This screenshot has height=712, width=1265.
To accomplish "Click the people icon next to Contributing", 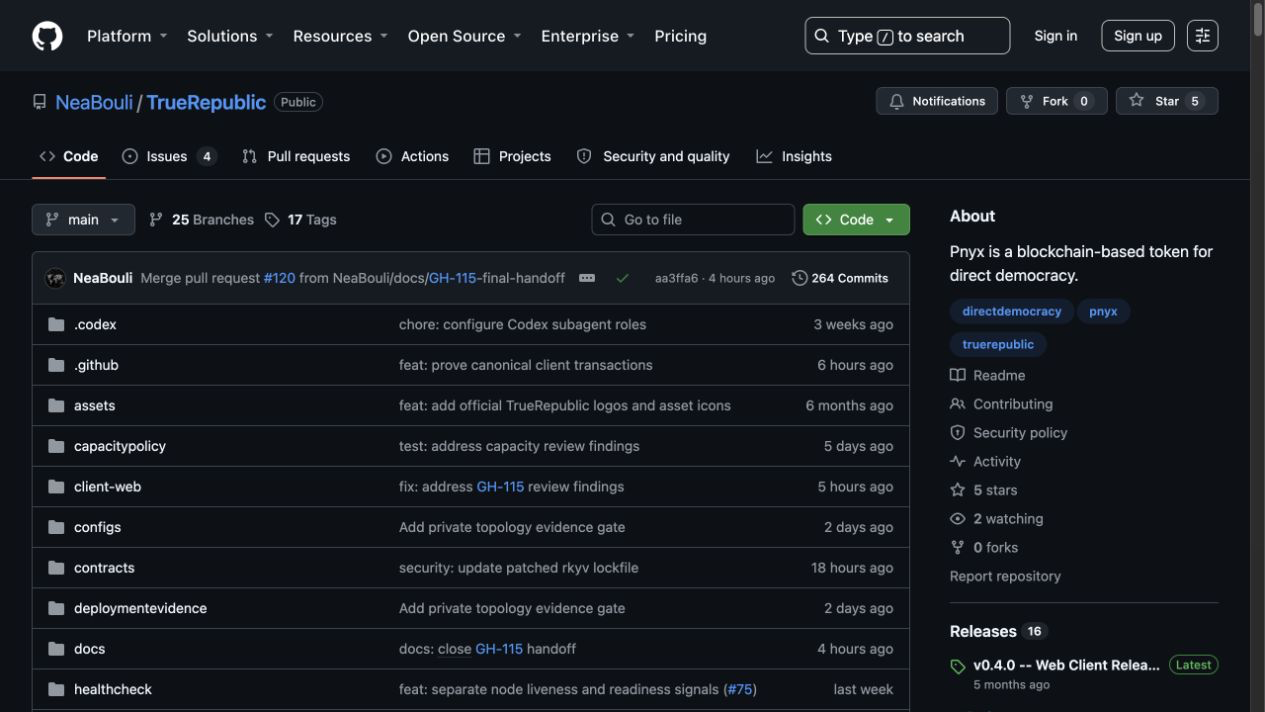I will pyautogui.click(x=957, y=404).
